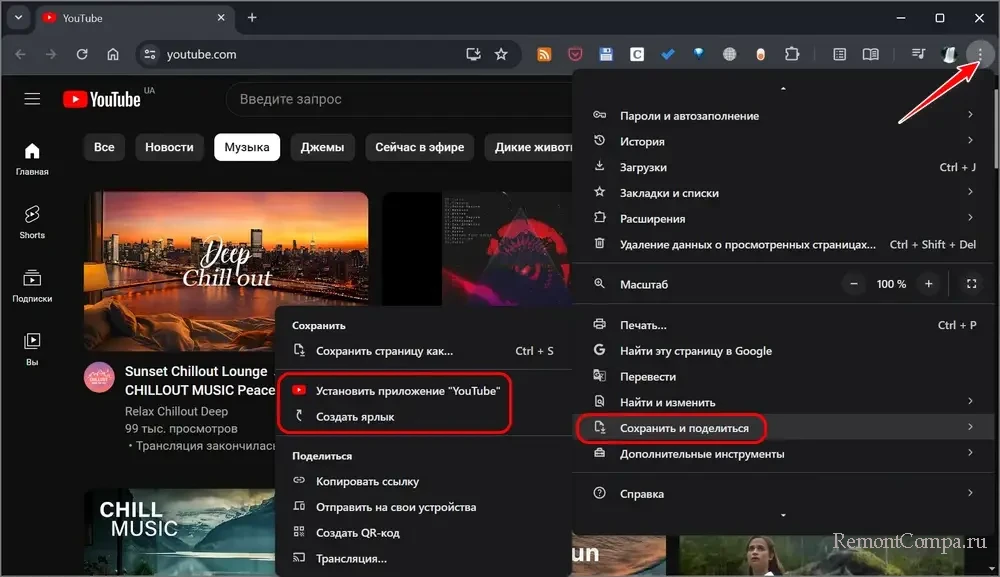Open Подписки in YouTube sidebar
This screenshot has height=577, width=1000.
click(x=32, y=285)
